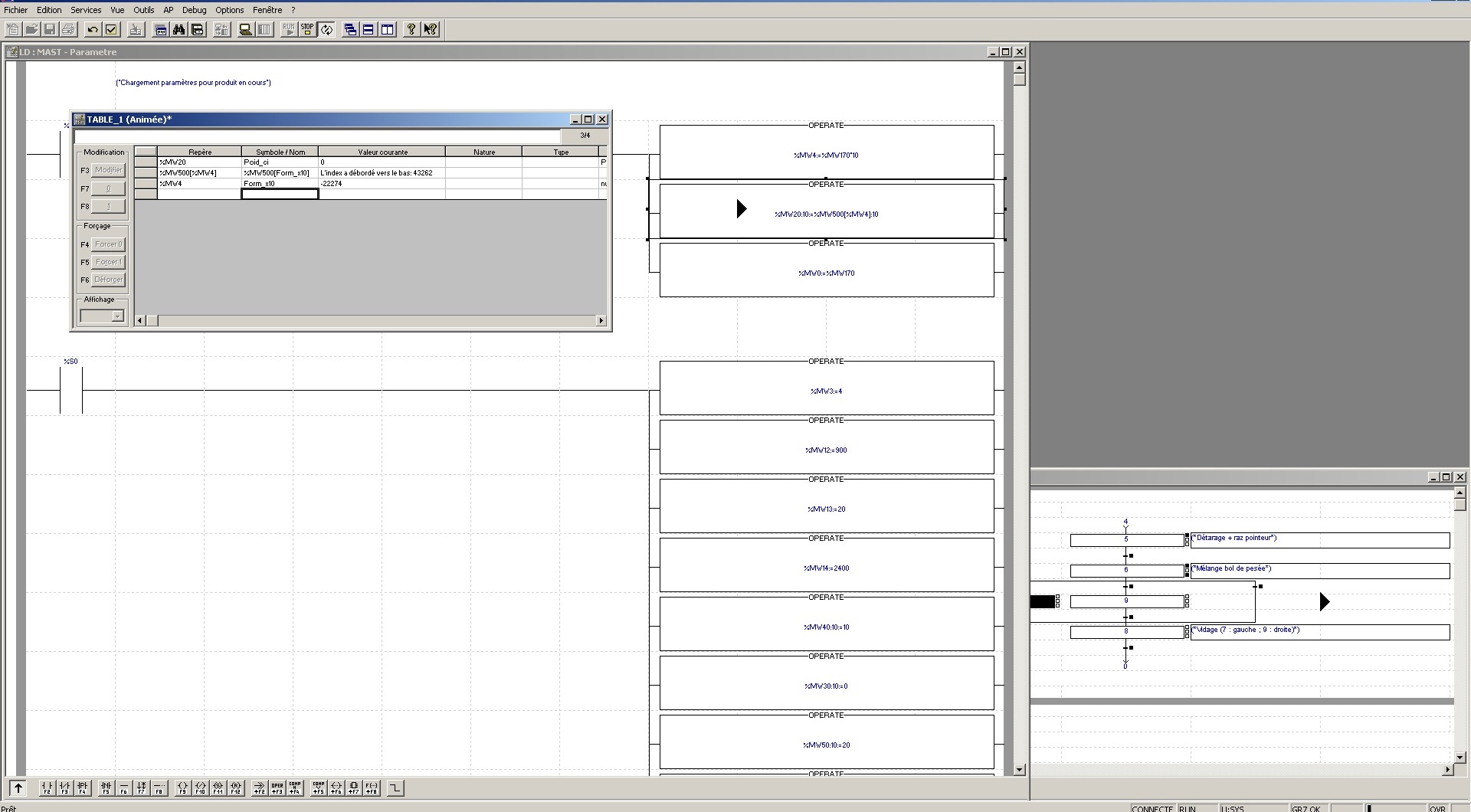The image size is (1471, 812).
Task: Click the context help arrow icon
Action: (431, 30)
